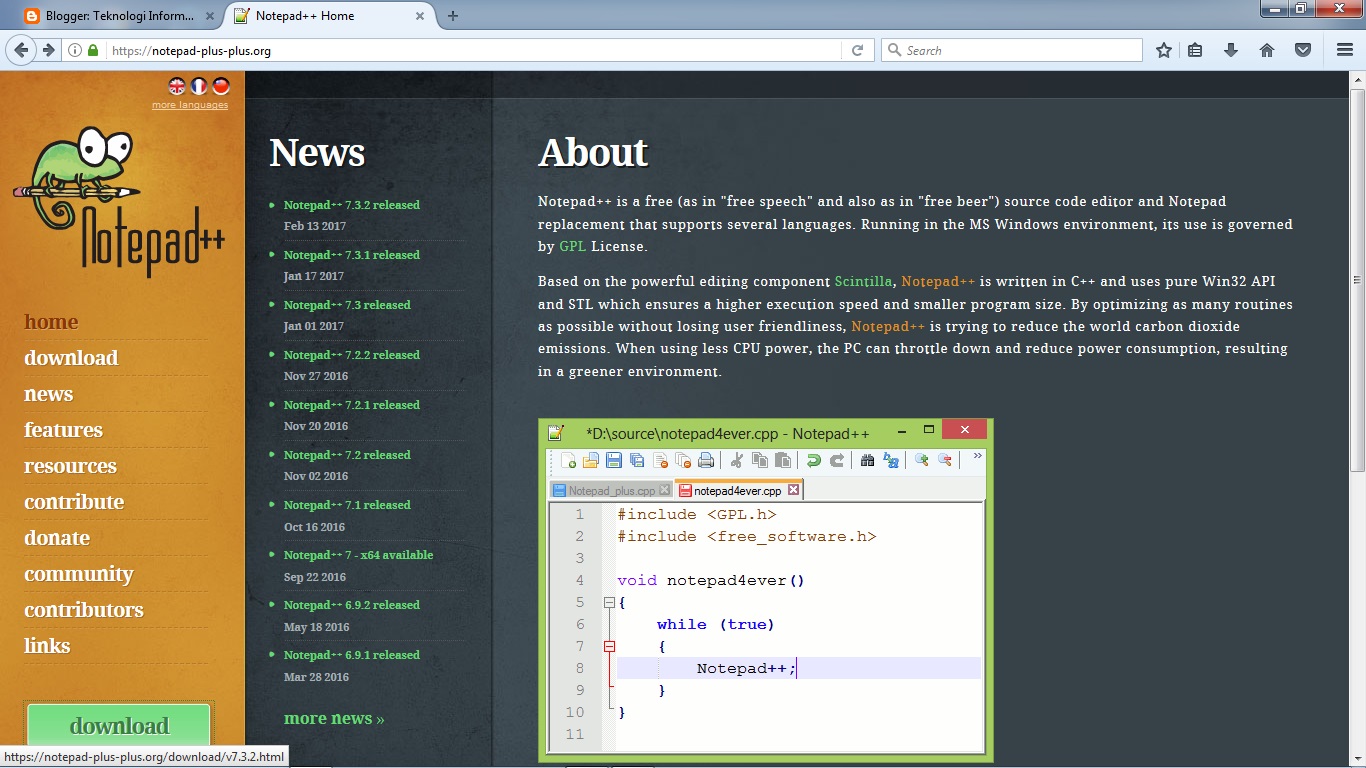Open links in sidebar menu
The height and width of the screenshot is (768, 1366).
(x=47, y=646)
